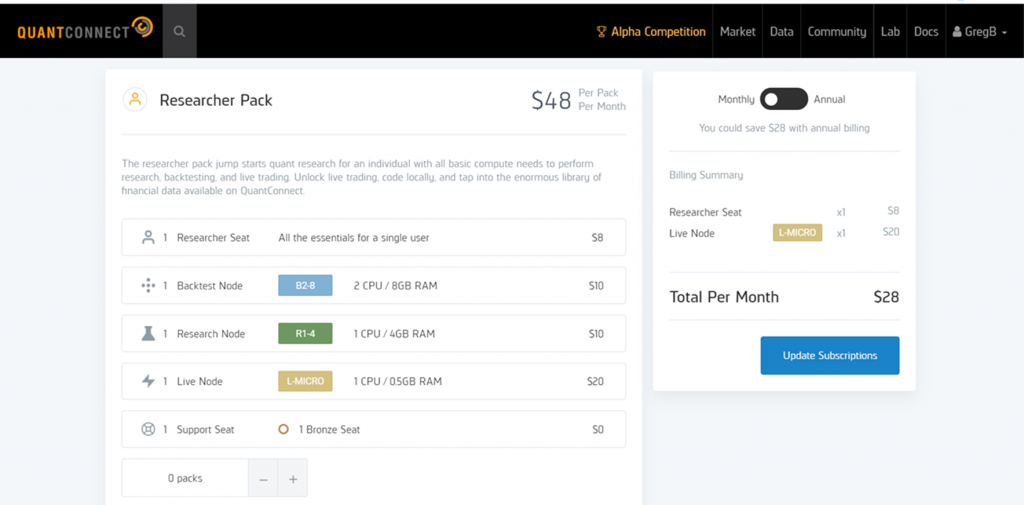The height and width of the screenshot is (505, 1024).
Task: Click the packs quantity field
Action: pos(185,478)
